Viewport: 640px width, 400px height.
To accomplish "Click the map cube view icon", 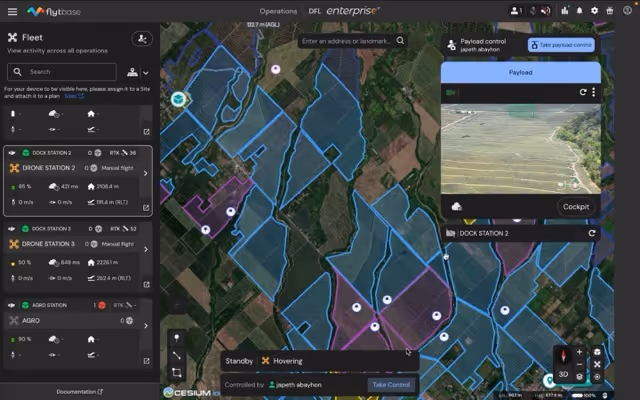I will click(x=597, y=352).
